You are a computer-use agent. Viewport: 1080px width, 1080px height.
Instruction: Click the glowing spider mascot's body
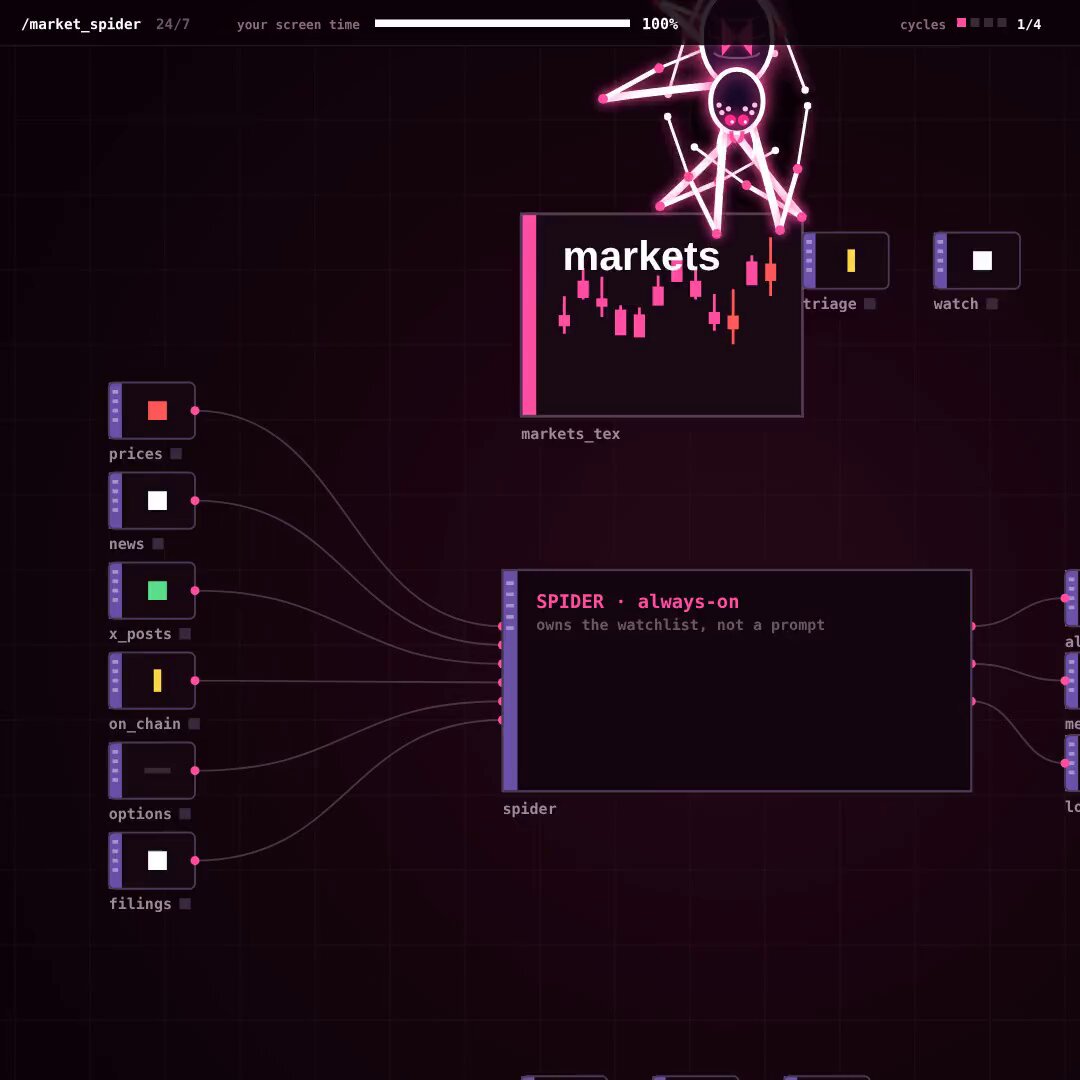tap(736, 101)
